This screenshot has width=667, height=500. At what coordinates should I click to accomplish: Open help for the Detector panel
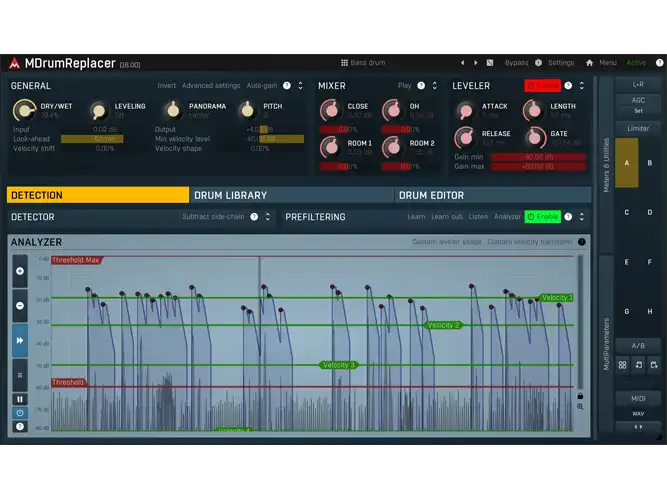(254, 217)
